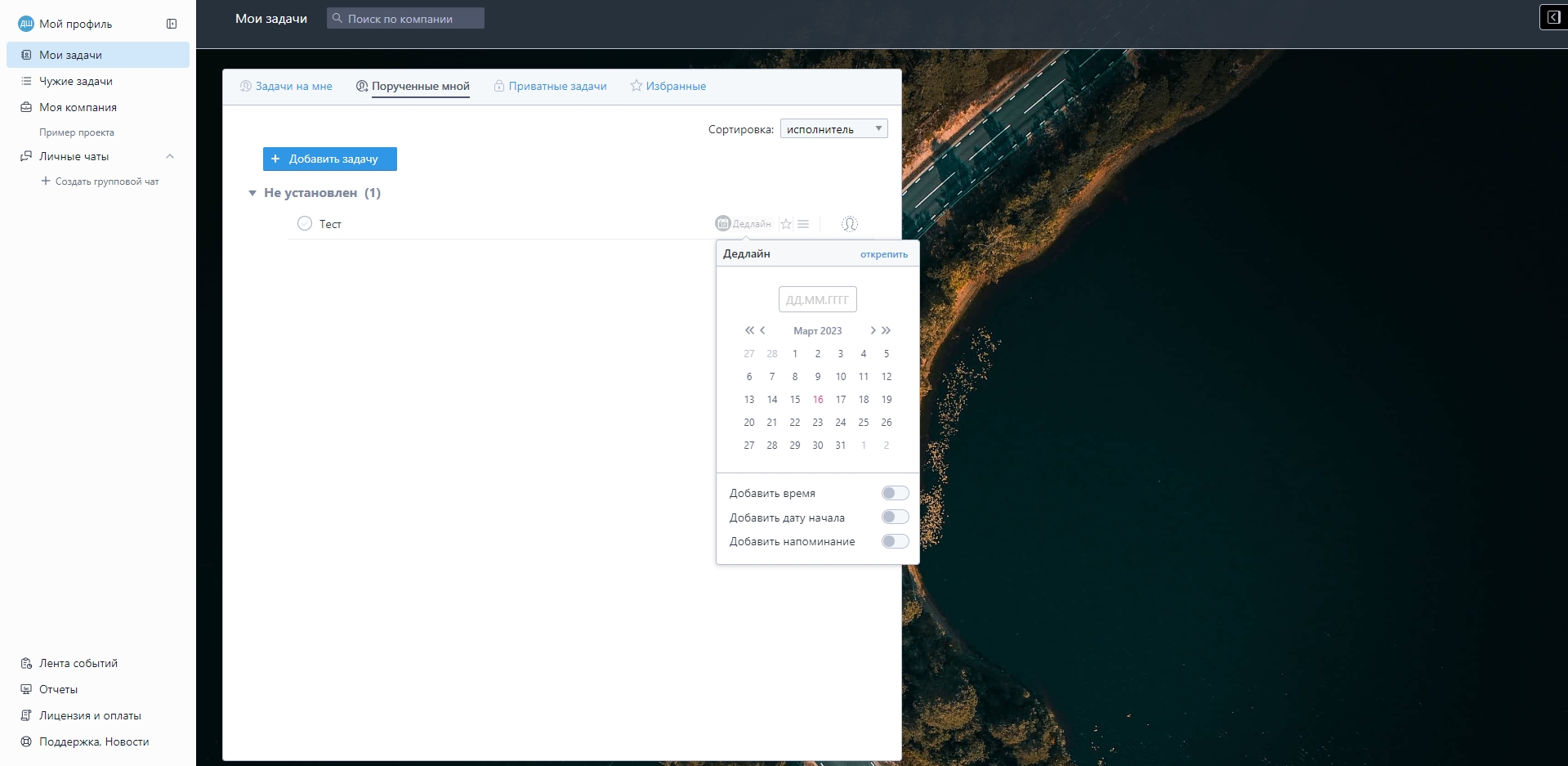Click Добавить задачу button
Viewport: 1568px width, 766px height.
point(330,159)
